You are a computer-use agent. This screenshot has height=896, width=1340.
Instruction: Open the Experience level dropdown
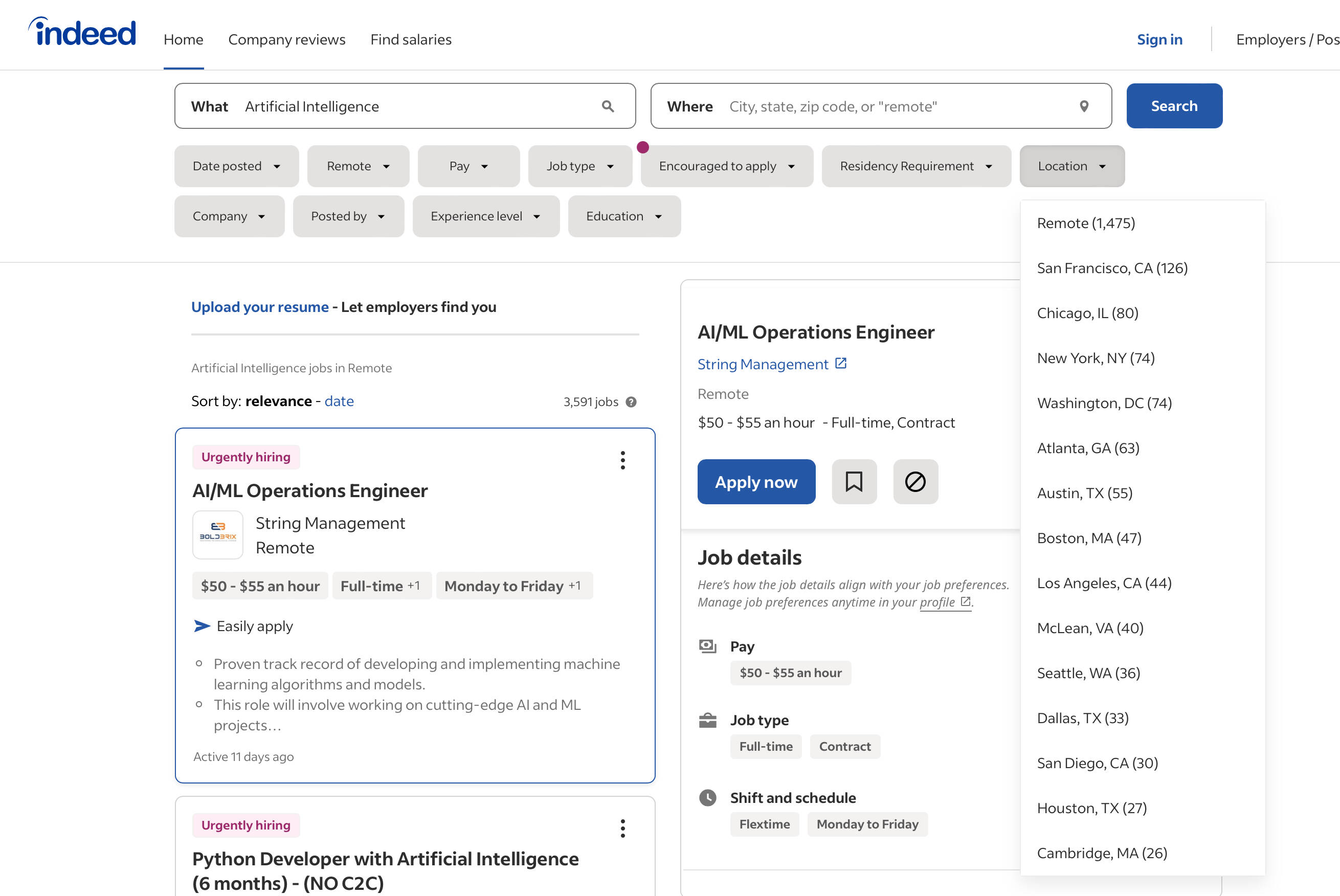(486, 216)
